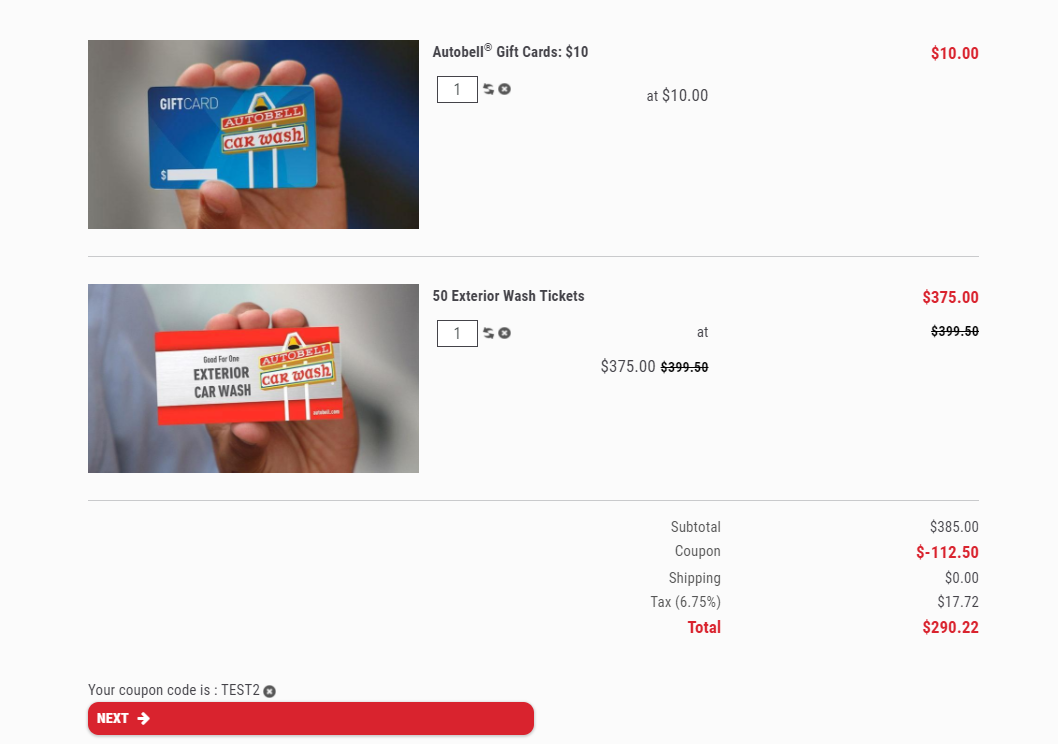This screenshot has width=1058, height=744.
Task: Update quantity for the $10 Gift Card
Action: (x=489, y=89)
